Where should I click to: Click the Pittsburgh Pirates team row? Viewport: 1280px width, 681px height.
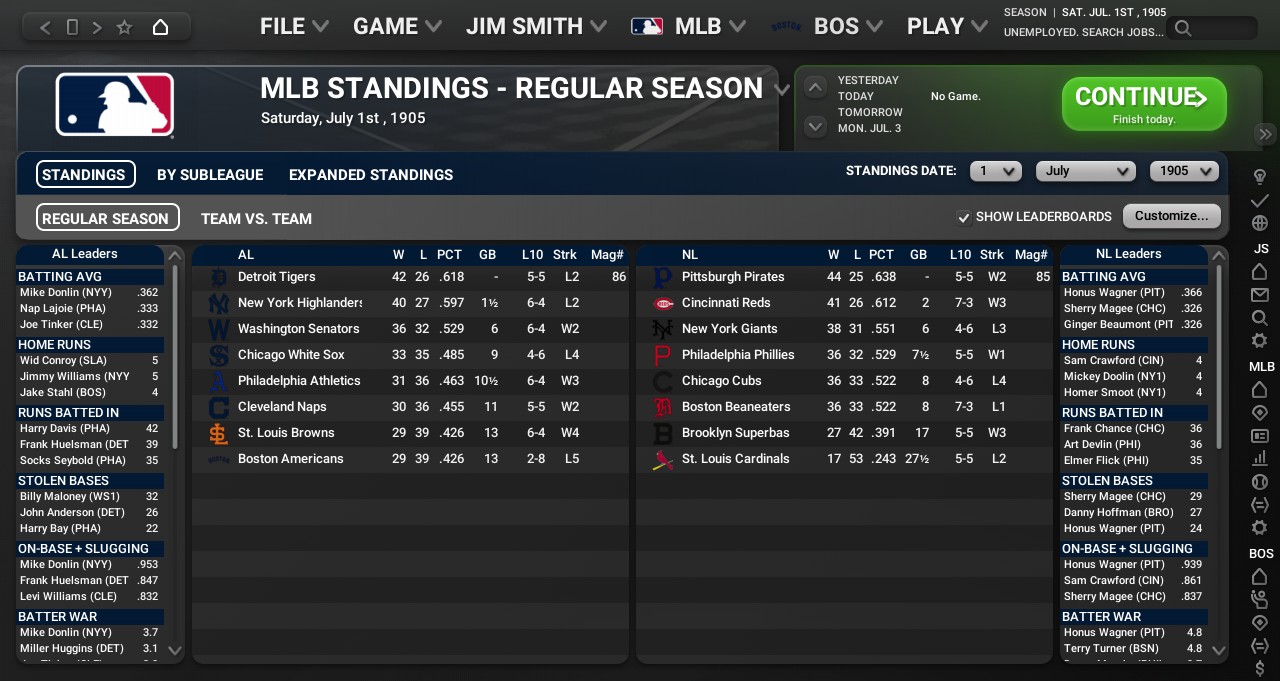pos(733,277)
